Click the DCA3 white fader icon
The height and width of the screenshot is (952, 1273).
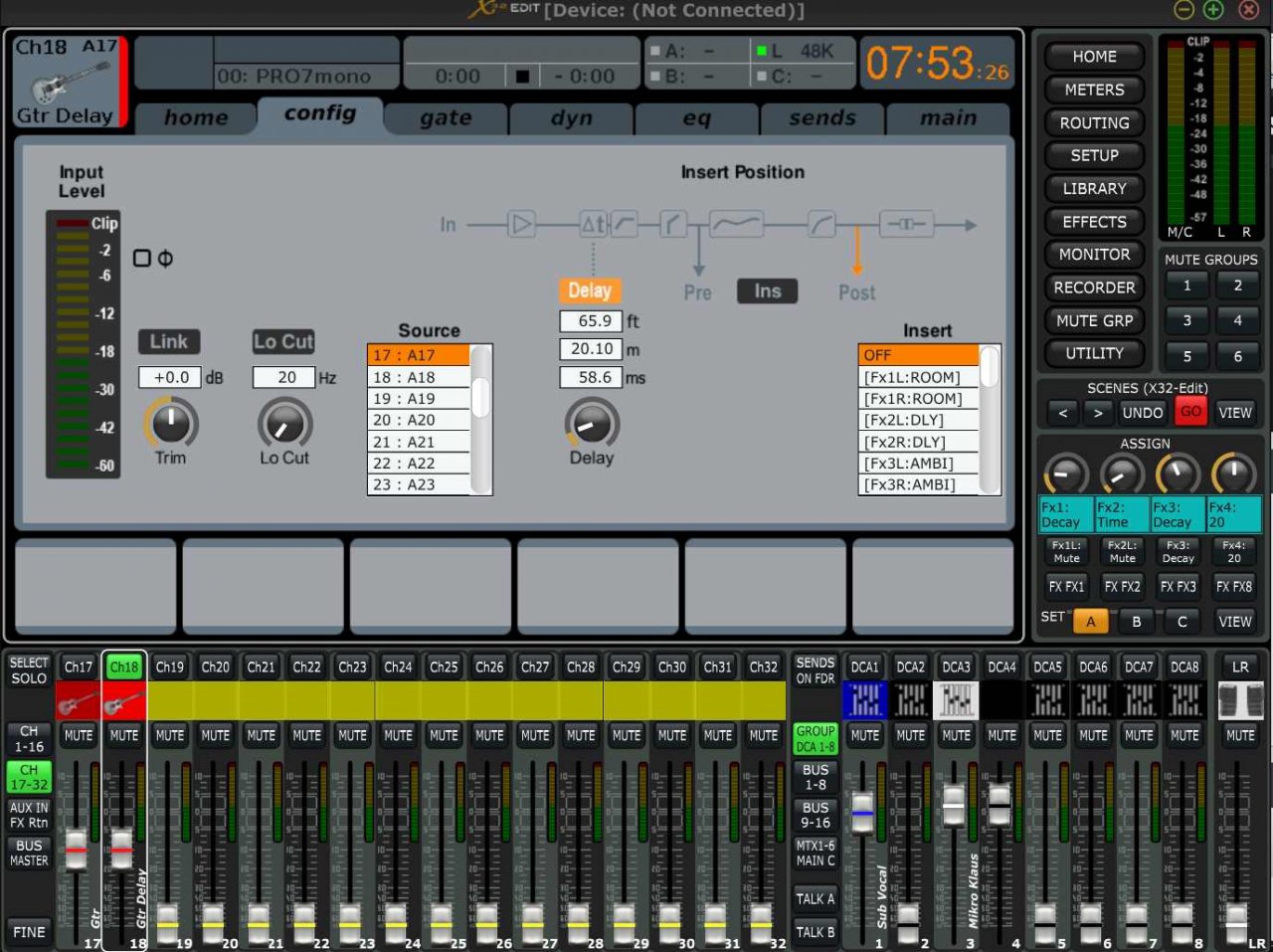[x=957, y=701]
